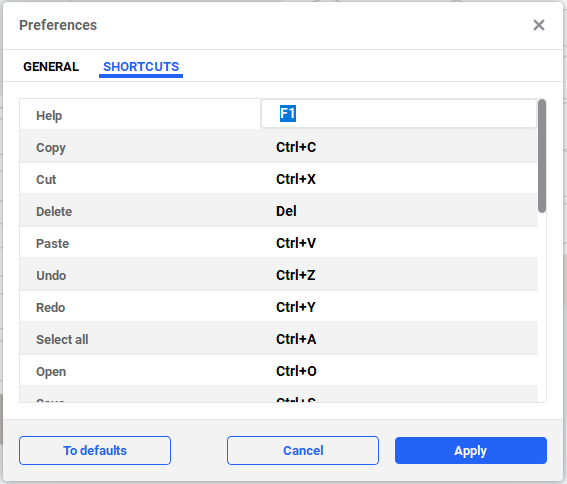Viewport: 567px width, 484px height.
Task: Apply the preferences changes
Action: (x=470, y=450)
